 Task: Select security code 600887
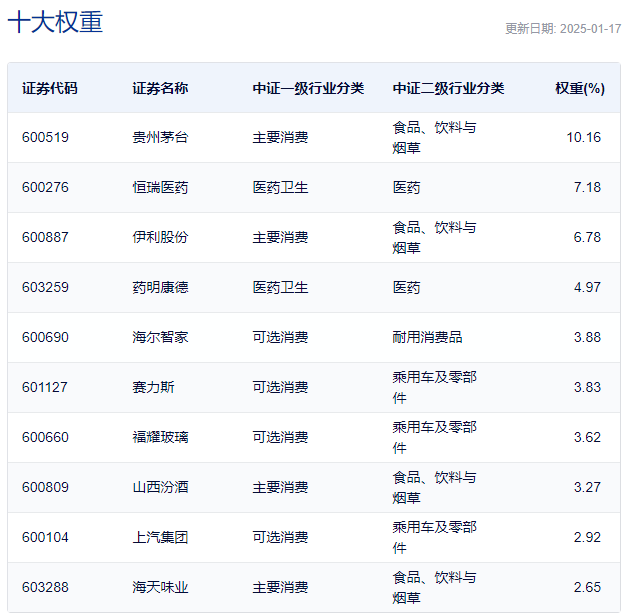(45, 237)
